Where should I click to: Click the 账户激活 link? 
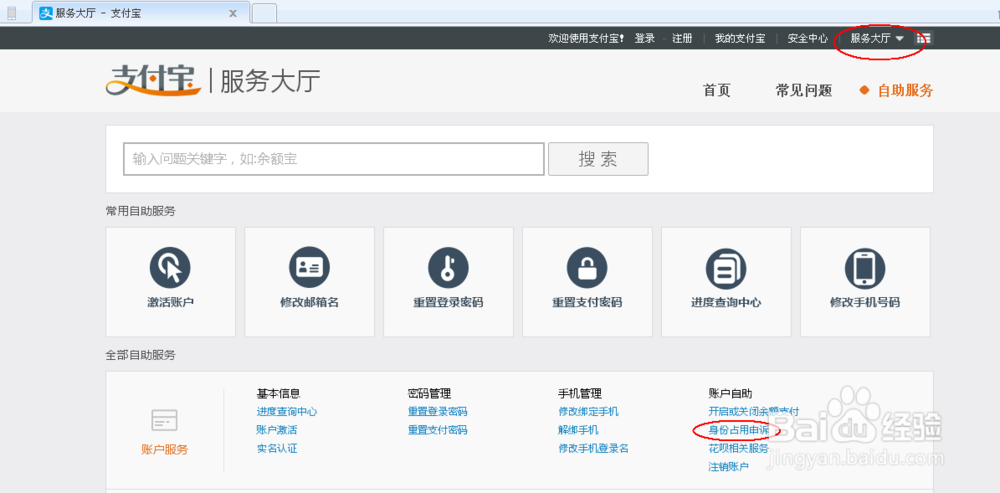coord(277,430)
